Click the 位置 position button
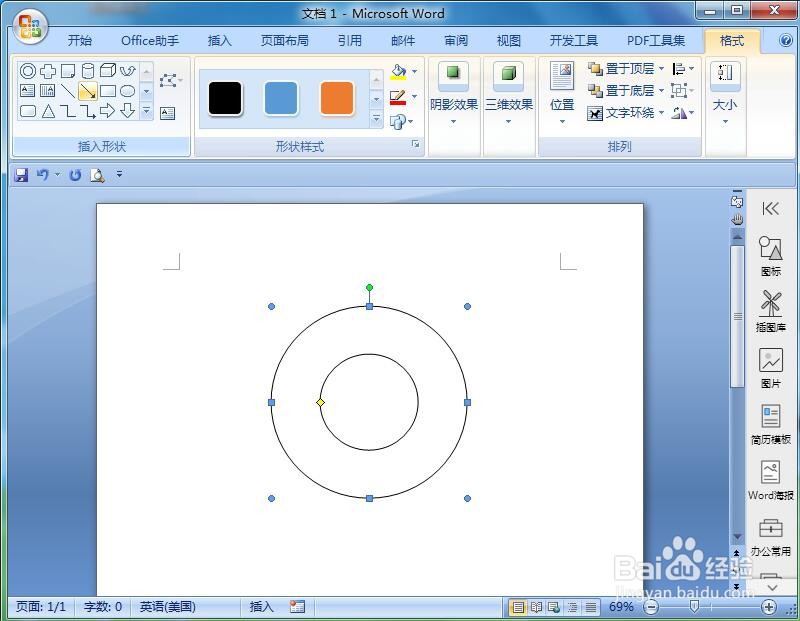Image resolution: width=800 pixels, height=621 pixels. click(x=562, y=93)
